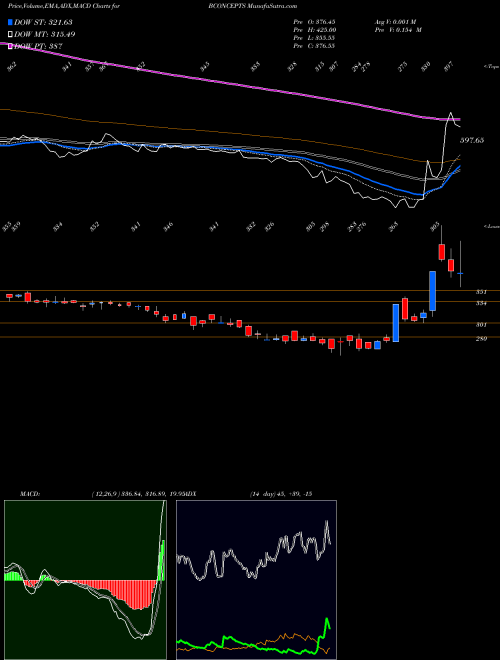Click the 'Pre C: 376.55' value

pos(314,46)
